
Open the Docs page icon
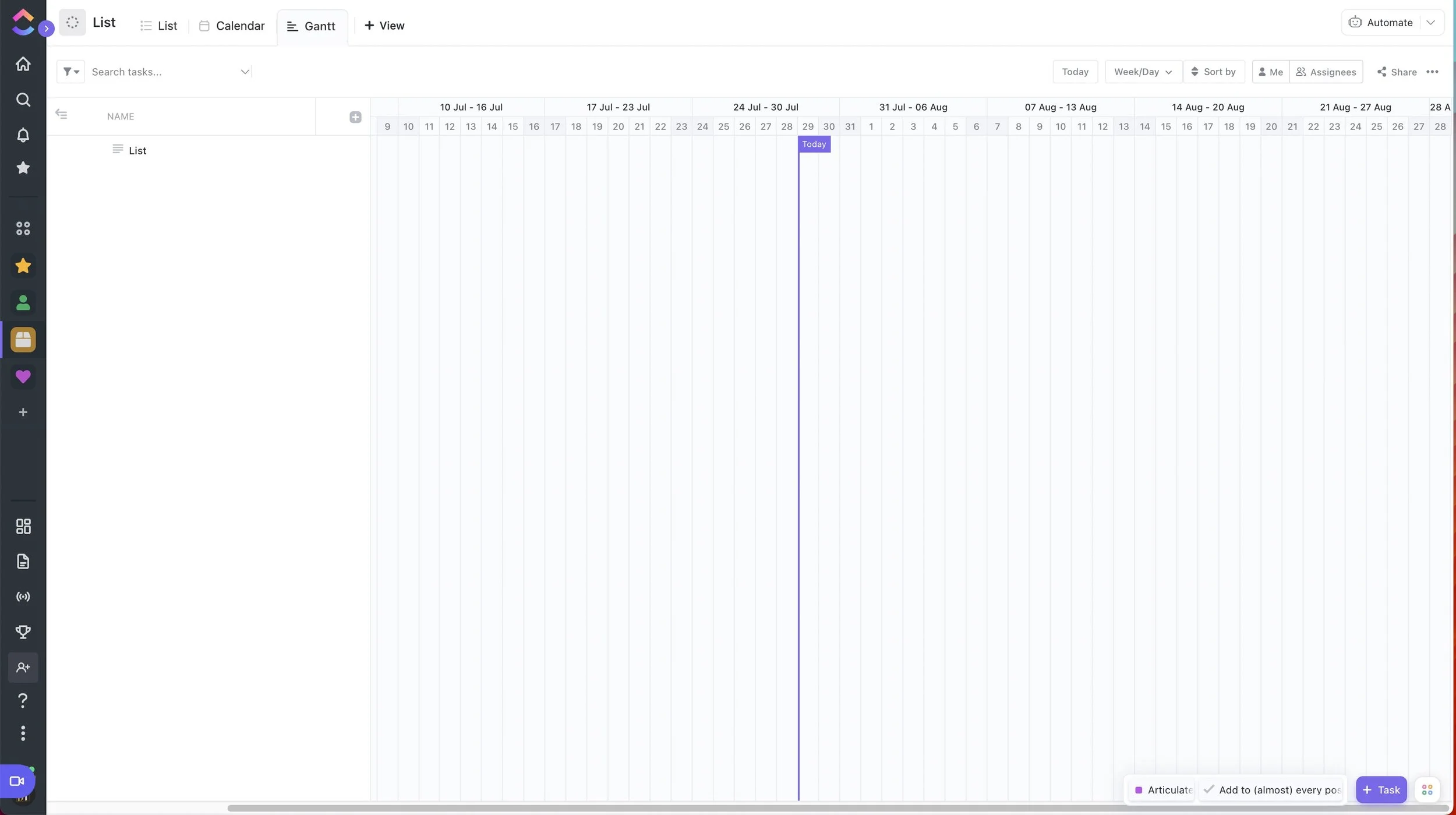(x=23, y=562)
